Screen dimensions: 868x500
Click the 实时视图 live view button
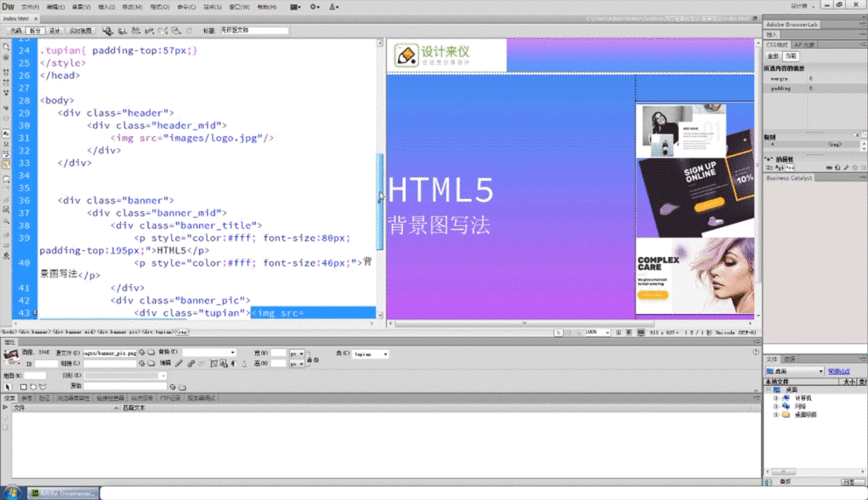point(81,31)
